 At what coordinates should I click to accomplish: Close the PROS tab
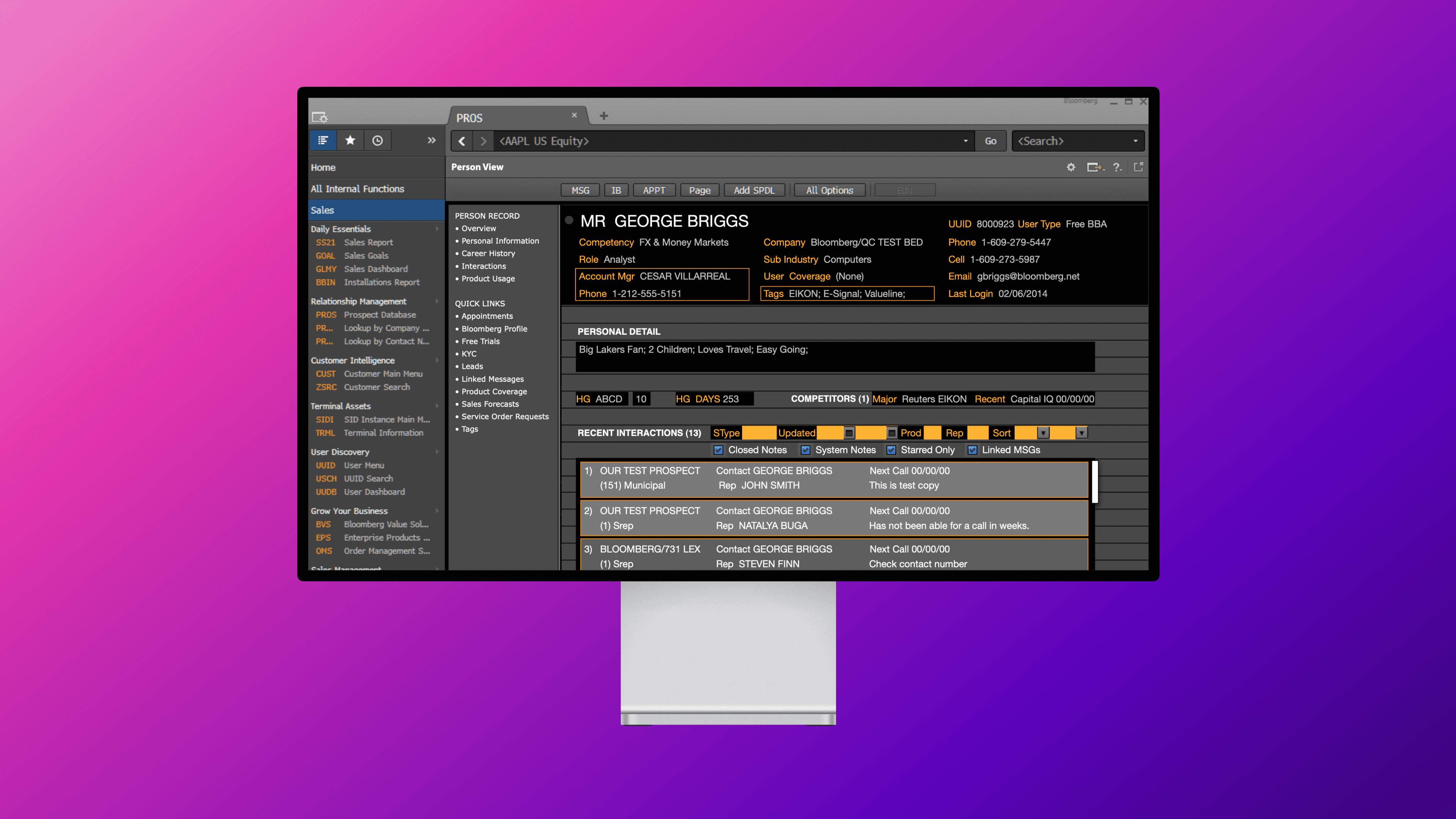coord(574,115)
